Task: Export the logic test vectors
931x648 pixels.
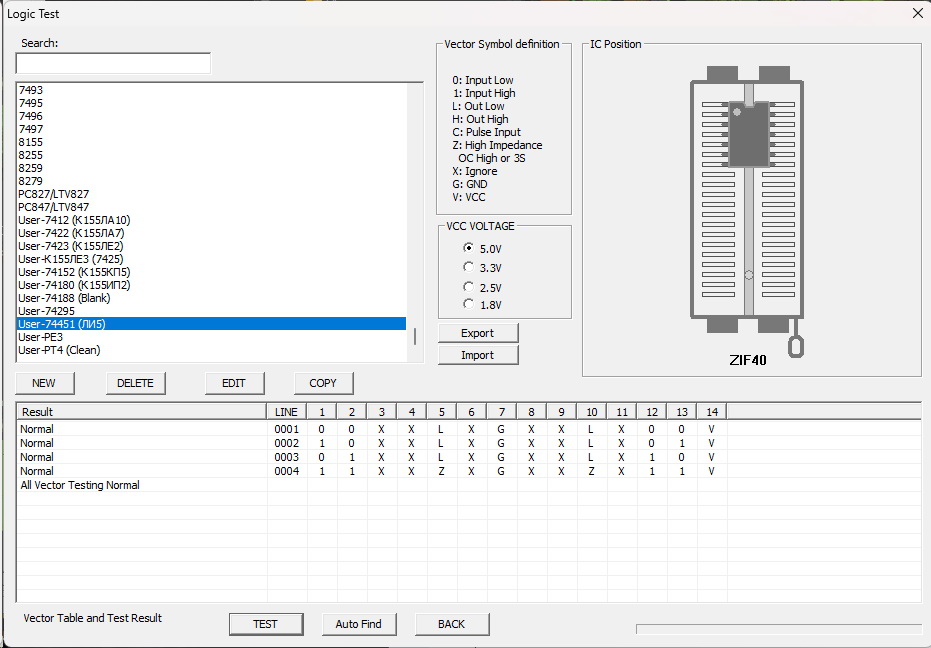Action: point(478,333)
